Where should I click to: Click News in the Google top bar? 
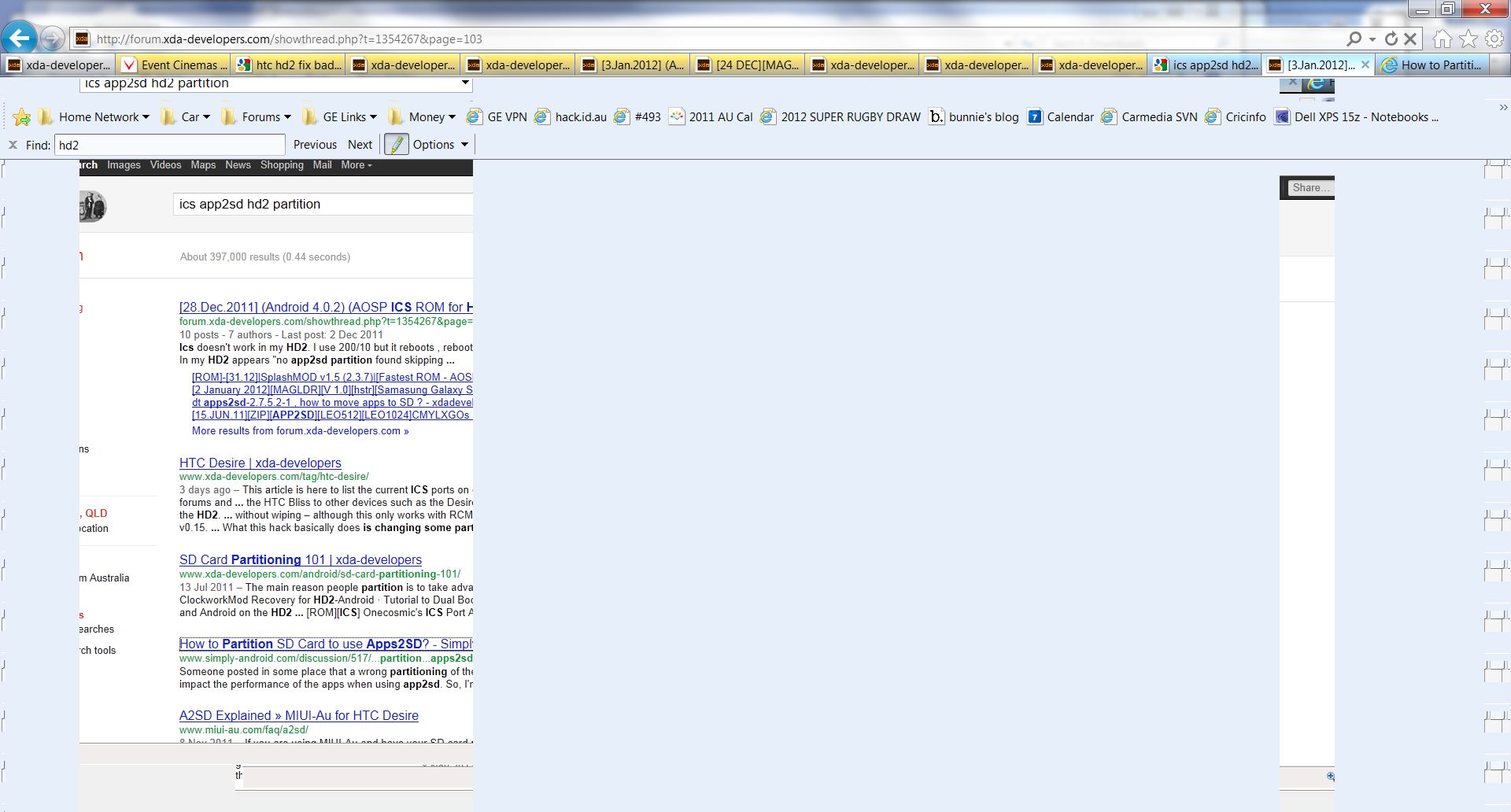coord(238,165)
